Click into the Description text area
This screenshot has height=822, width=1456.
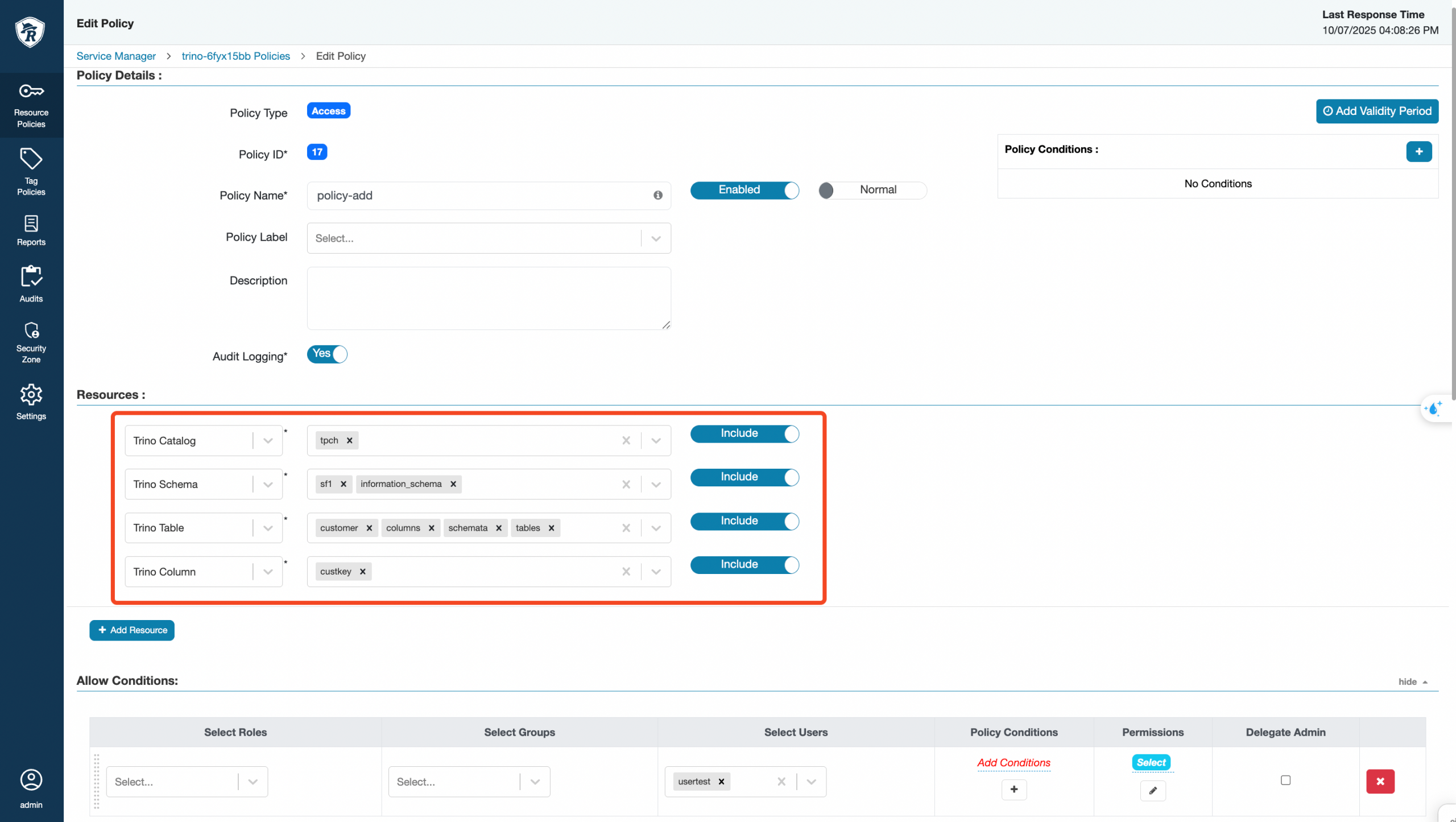(489, 298)
